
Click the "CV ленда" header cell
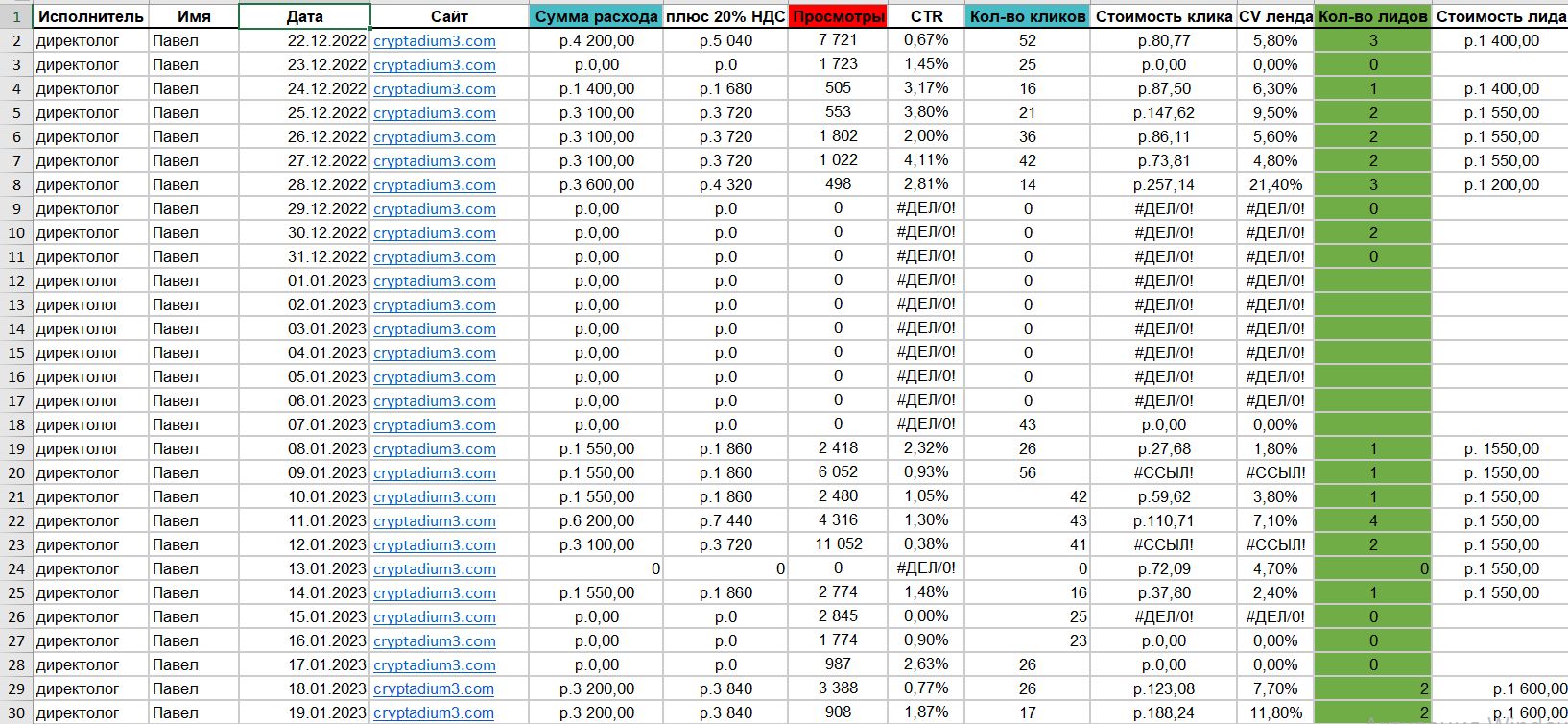coord(1275,16)
